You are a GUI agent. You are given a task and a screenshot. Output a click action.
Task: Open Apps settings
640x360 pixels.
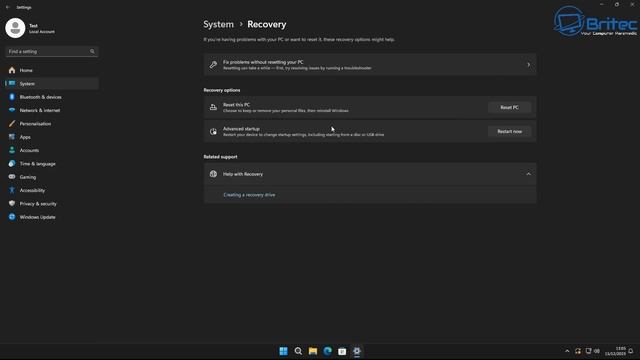coord(51,137)
